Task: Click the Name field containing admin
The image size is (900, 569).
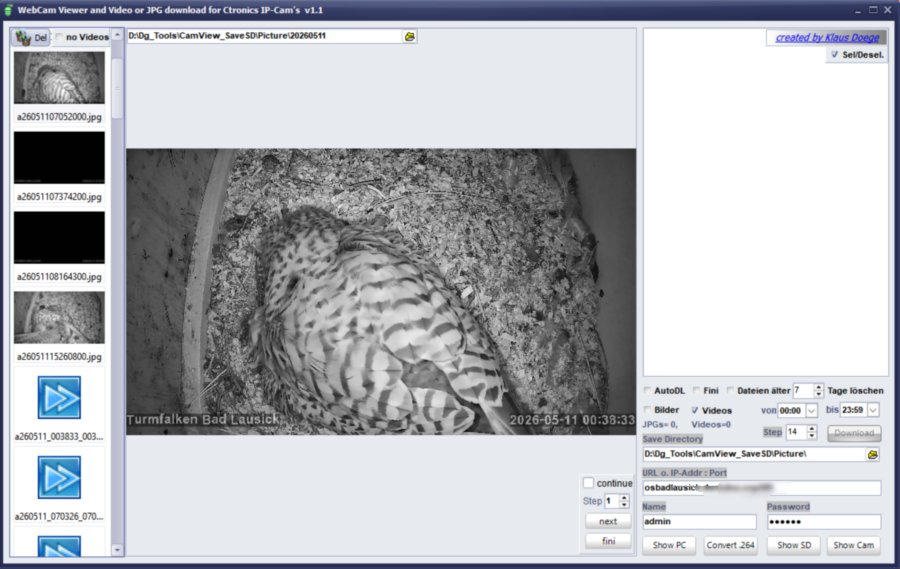Action: click(699, 521)
